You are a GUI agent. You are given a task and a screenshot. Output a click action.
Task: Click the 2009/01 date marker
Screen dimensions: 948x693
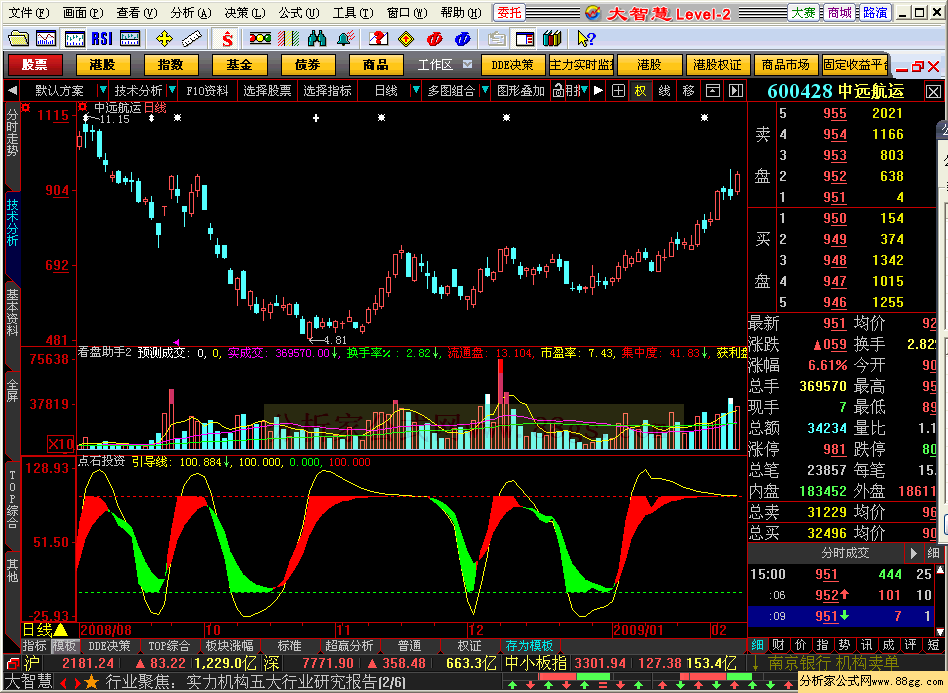pos(638,630)
